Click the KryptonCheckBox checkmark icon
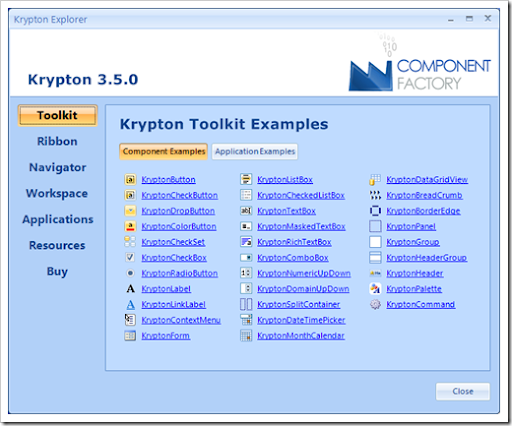 tap(130, 258)
